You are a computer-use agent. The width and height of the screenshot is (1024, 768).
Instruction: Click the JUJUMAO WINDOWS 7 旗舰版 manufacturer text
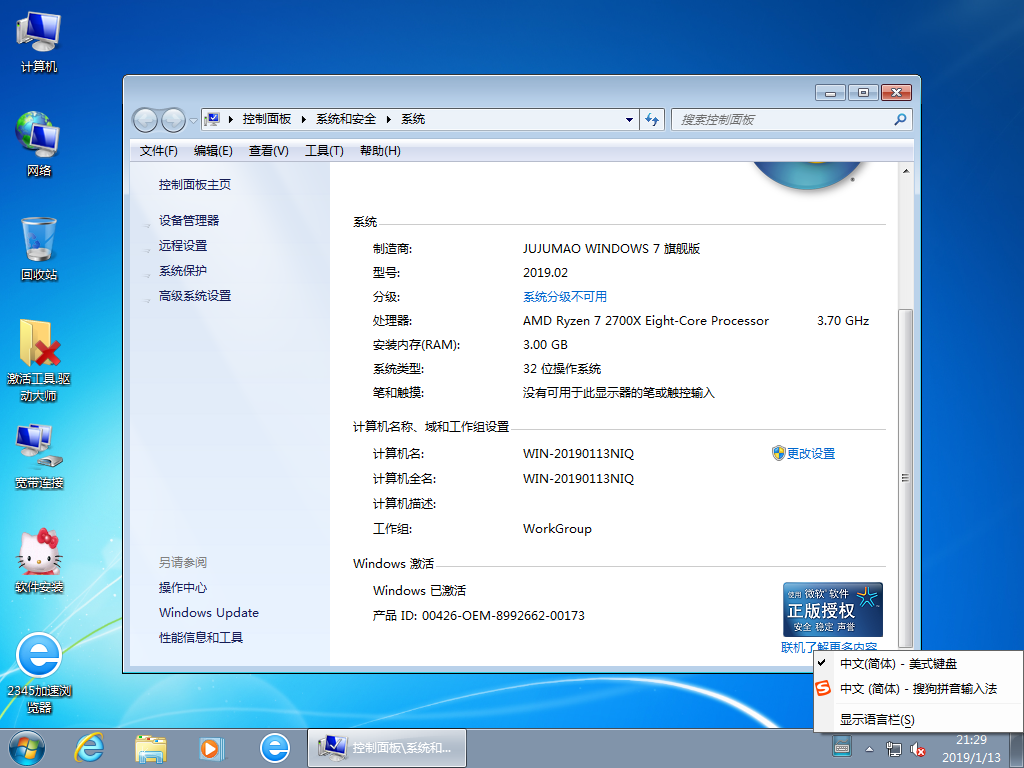611,248
